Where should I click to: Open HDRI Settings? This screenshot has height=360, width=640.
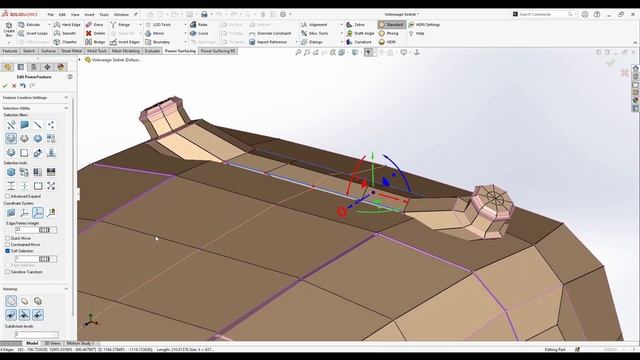tap(424, 25)
